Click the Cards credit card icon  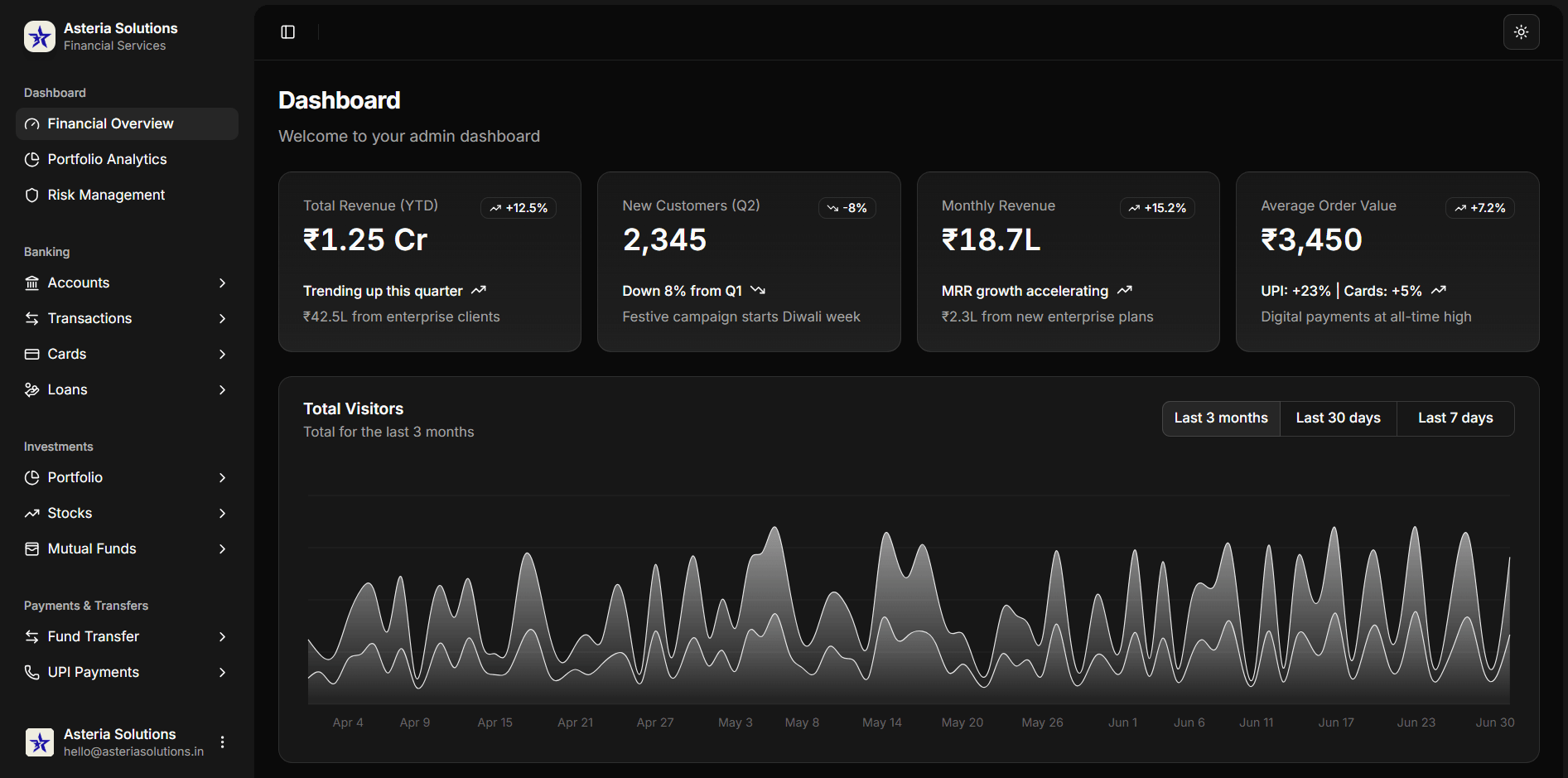tap(32, 355)
